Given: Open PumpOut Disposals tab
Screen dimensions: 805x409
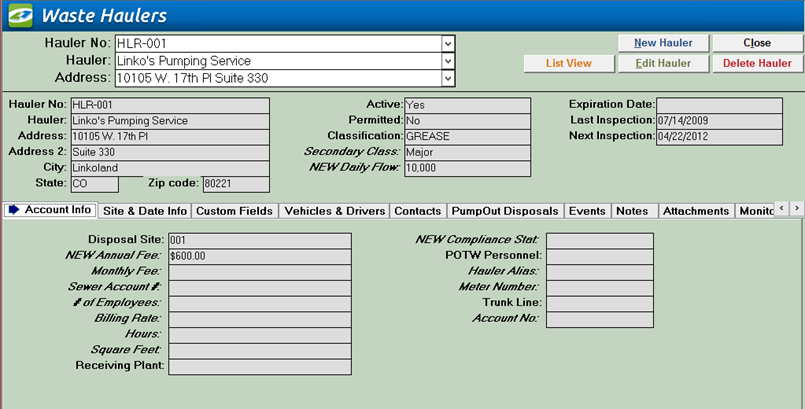Looking at the screenshot, I should (x=505, y=211).
